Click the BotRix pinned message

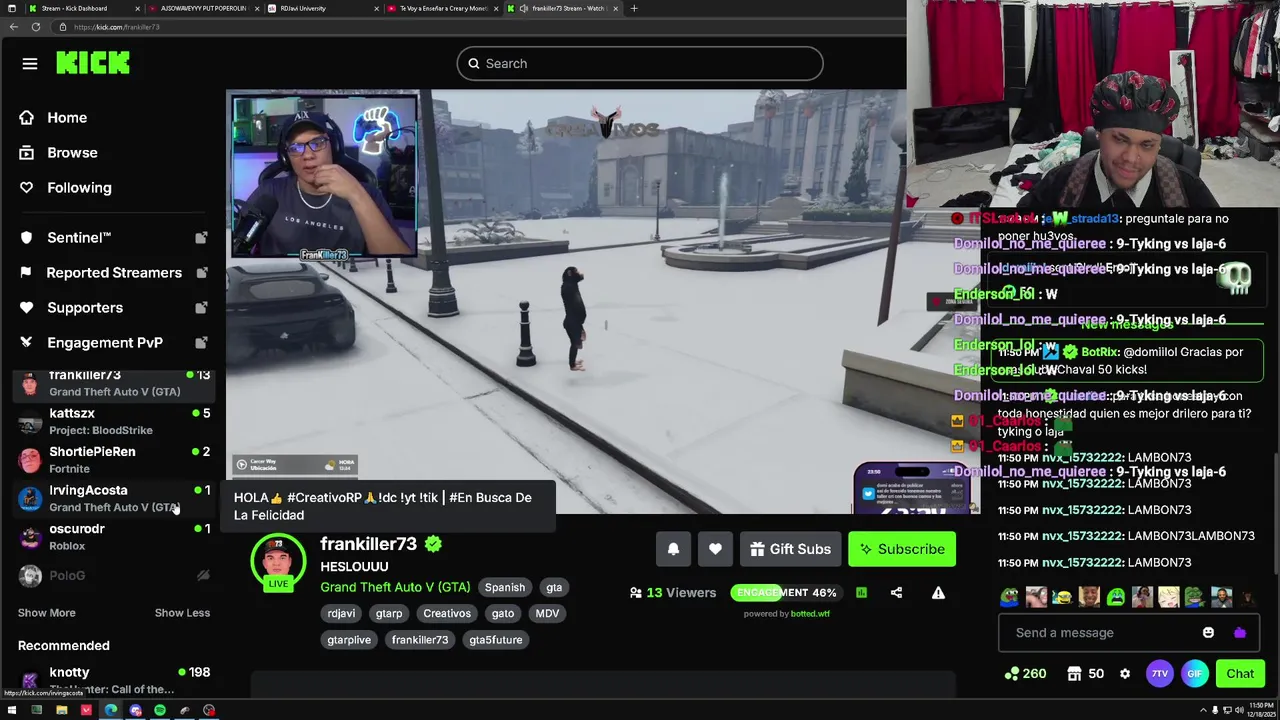pos(1127,361)
